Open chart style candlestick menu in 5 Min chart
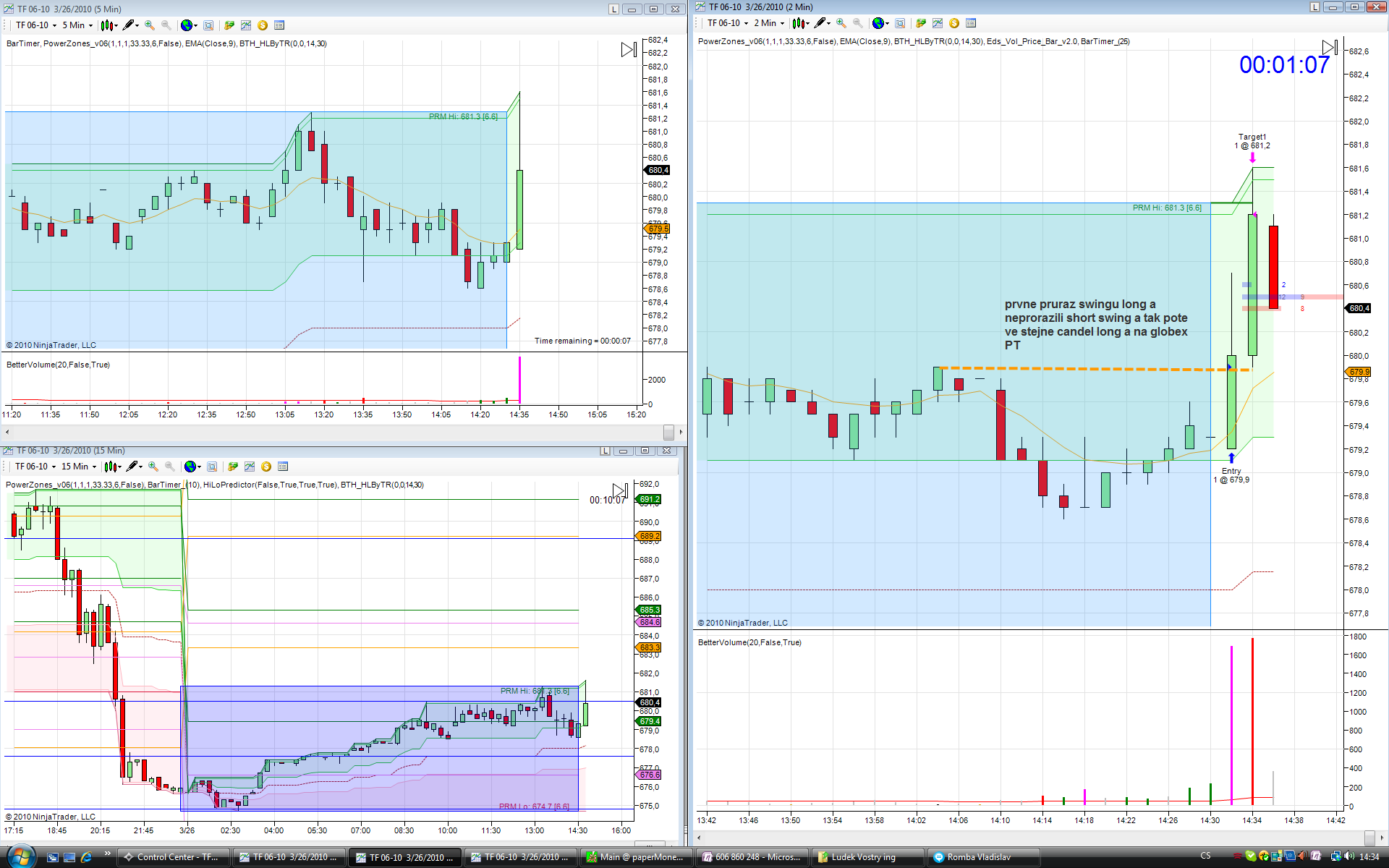The image size is (1389, 868). tap(107, 25)
